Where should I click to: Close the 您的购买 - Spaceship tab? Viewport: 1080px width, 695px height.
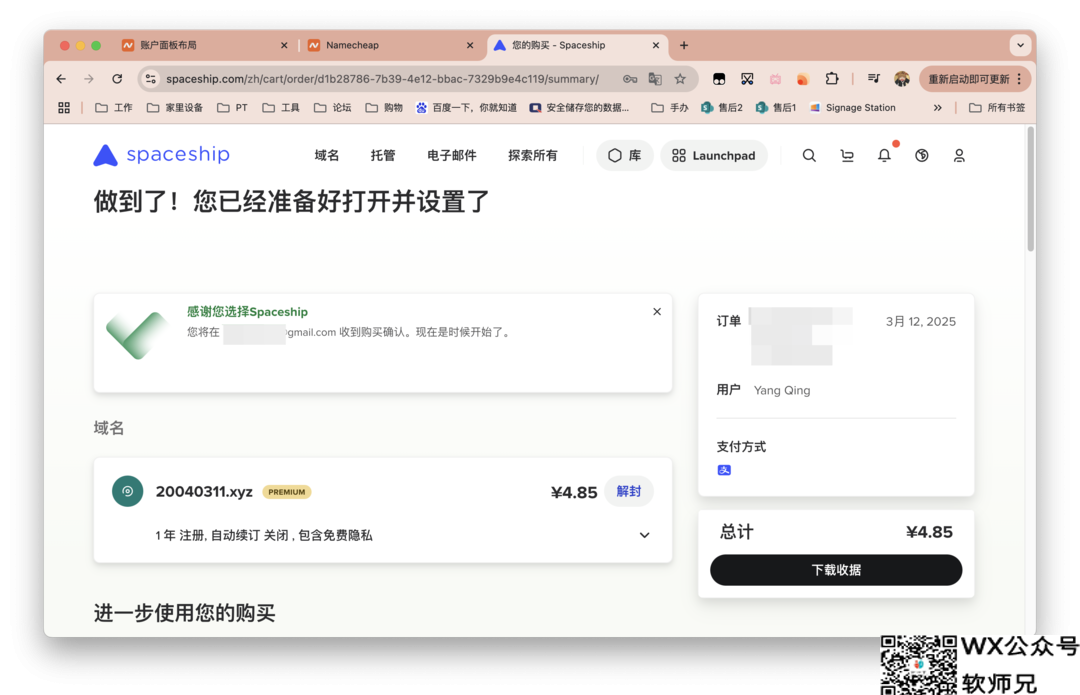coord(656,45)
